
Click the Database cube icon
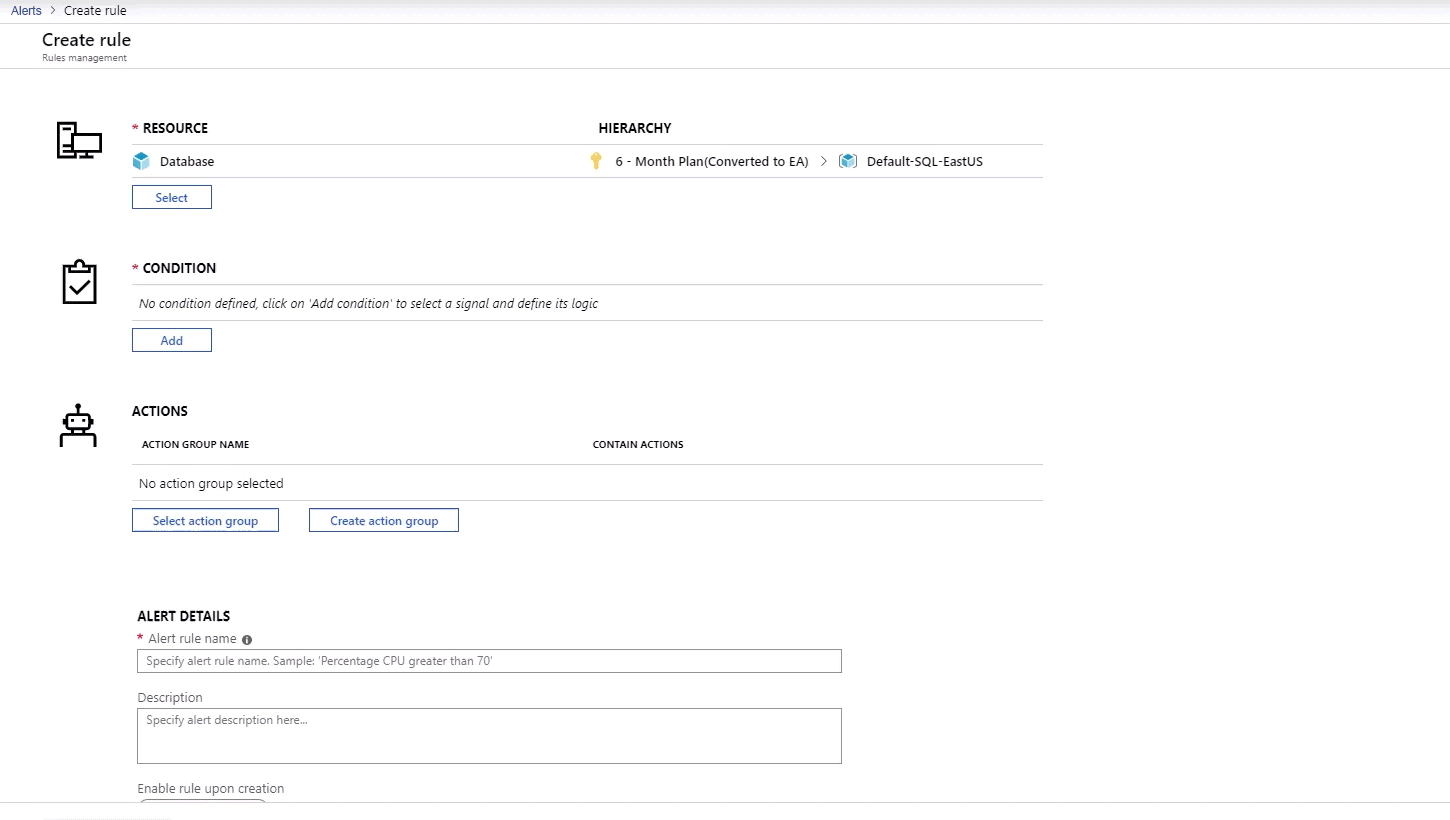141,161
